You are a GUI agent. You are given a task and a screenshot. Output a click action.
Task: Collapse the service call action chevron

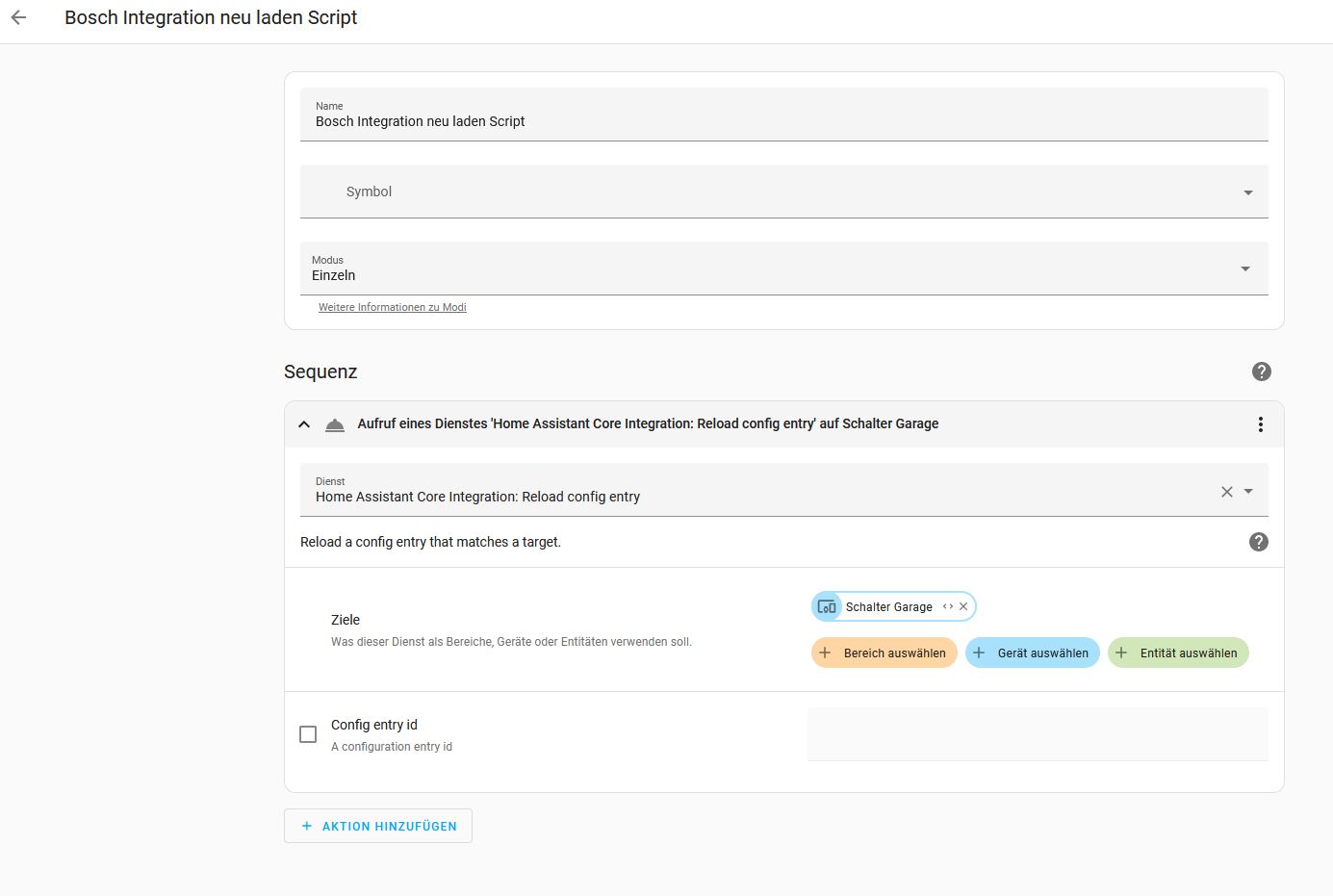(304, 424)
